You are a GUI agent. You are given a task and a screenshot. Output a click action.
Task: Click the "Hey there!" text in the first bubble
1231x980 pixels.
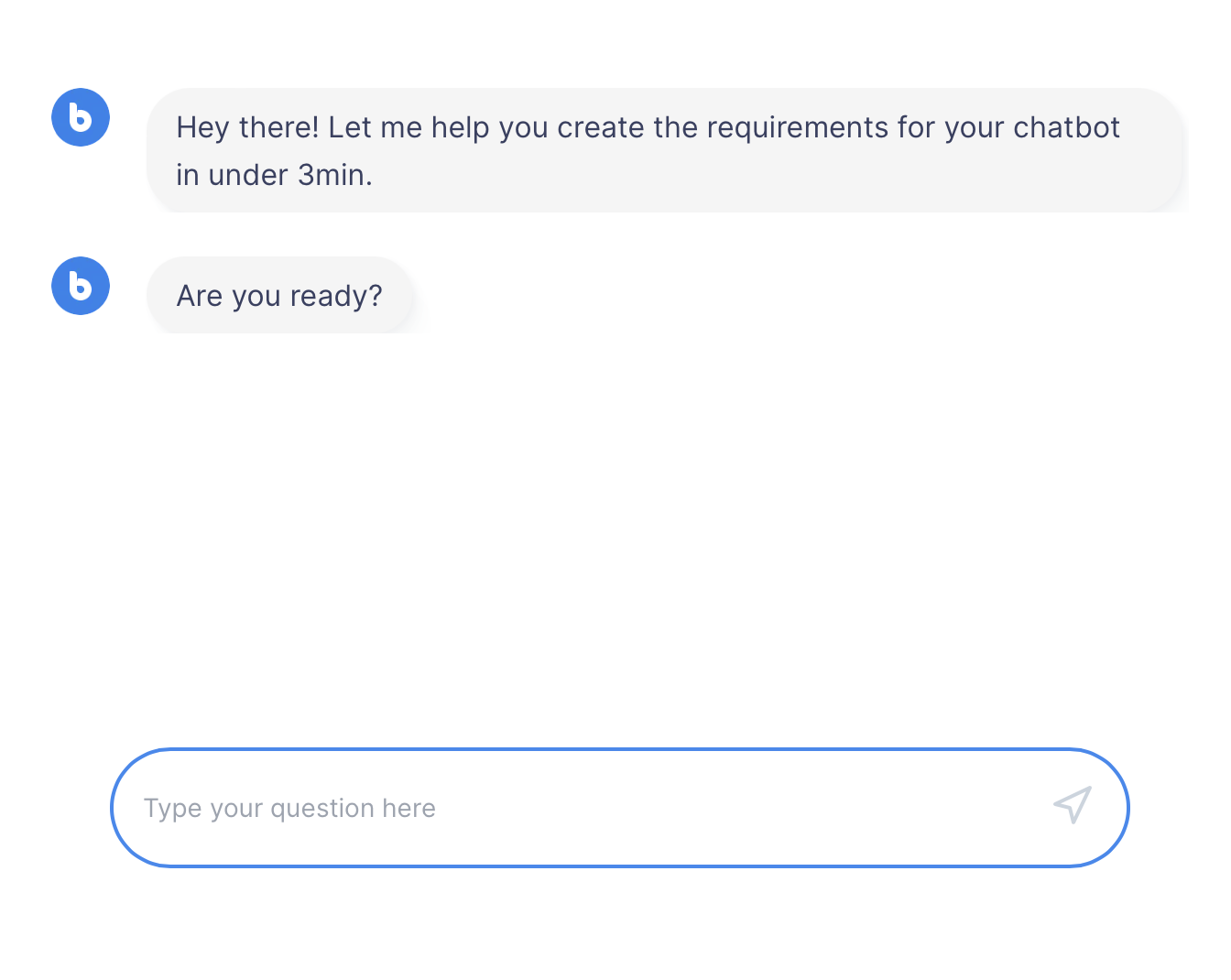pyautogui.click(x=247, y=127)
